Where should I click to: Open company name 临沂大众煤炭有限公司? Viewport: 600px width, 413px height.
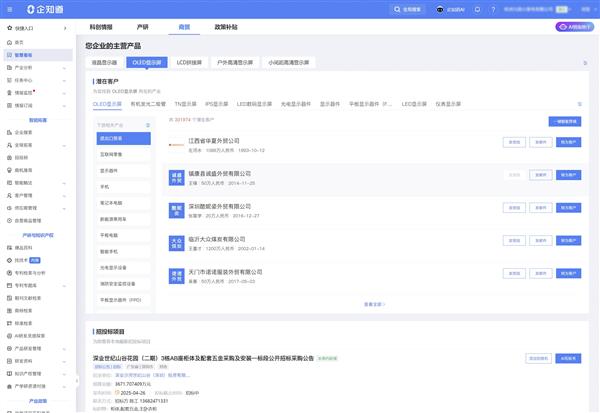217,239
